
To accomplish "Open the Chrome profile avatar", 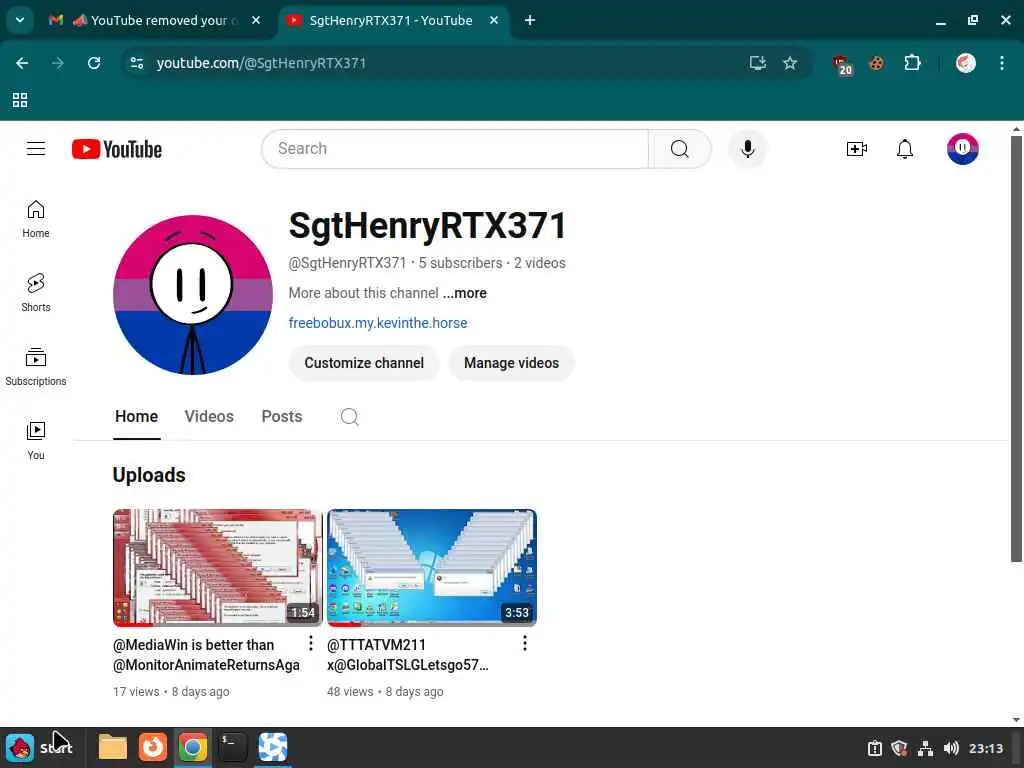I will (966, 63).
